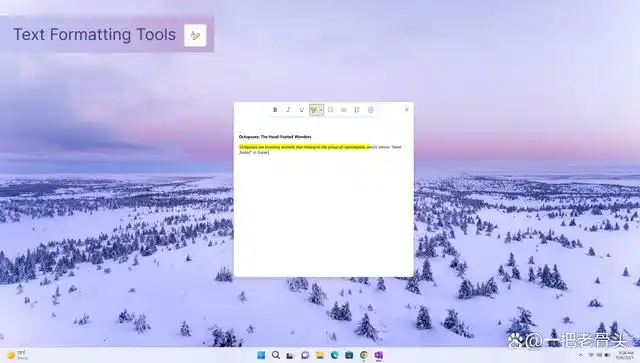Click the fifth toolbar icon after highlighter
This screenshot has height=363, width=640.
pyautogui.click(x=331, y=110)
